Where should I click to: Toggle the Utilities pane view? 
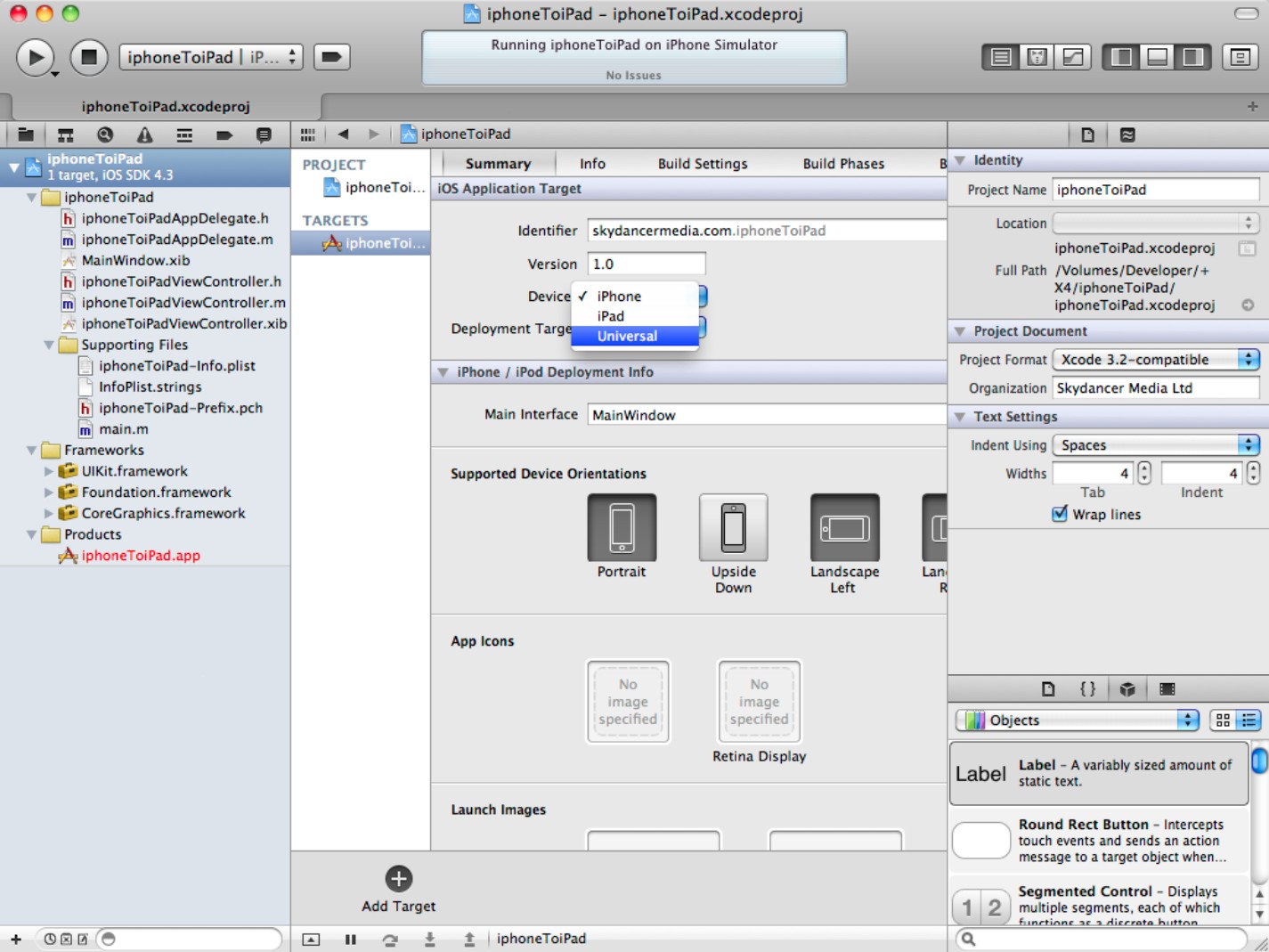pos(1192,57)
